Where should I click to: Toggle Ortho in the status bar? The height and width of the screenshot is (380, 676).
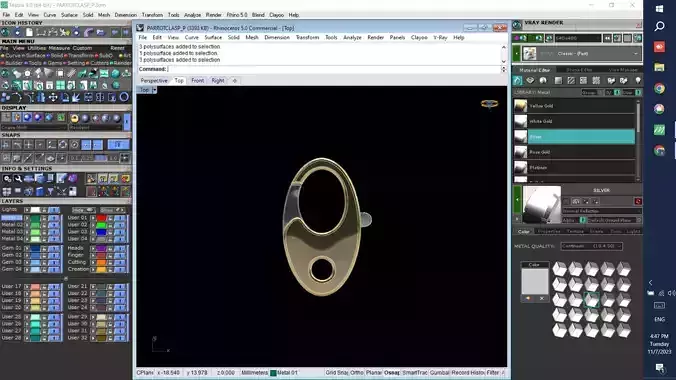pyautogui.click(x=357, y=373)
